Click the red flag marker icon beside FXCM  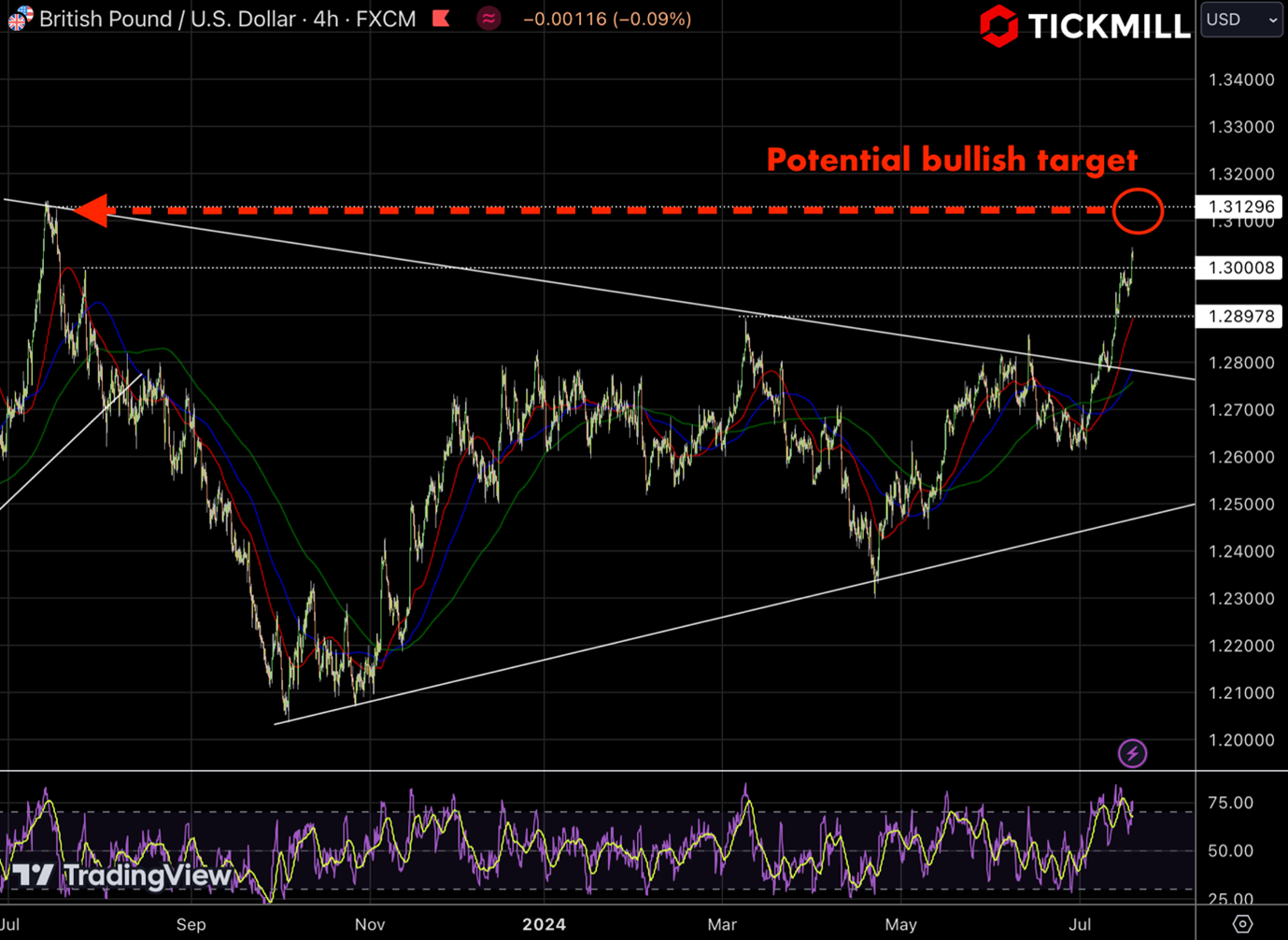[441, 18]
